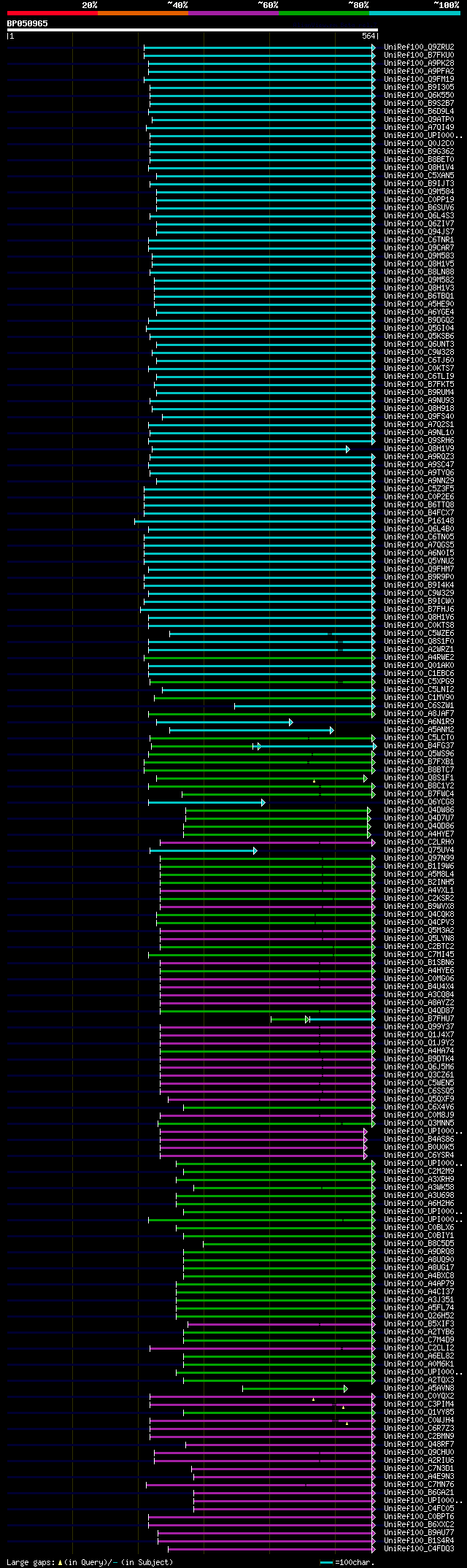Select the UniRef100_Q9CAR7 label

pyautogui.click(x=419, y=247)
